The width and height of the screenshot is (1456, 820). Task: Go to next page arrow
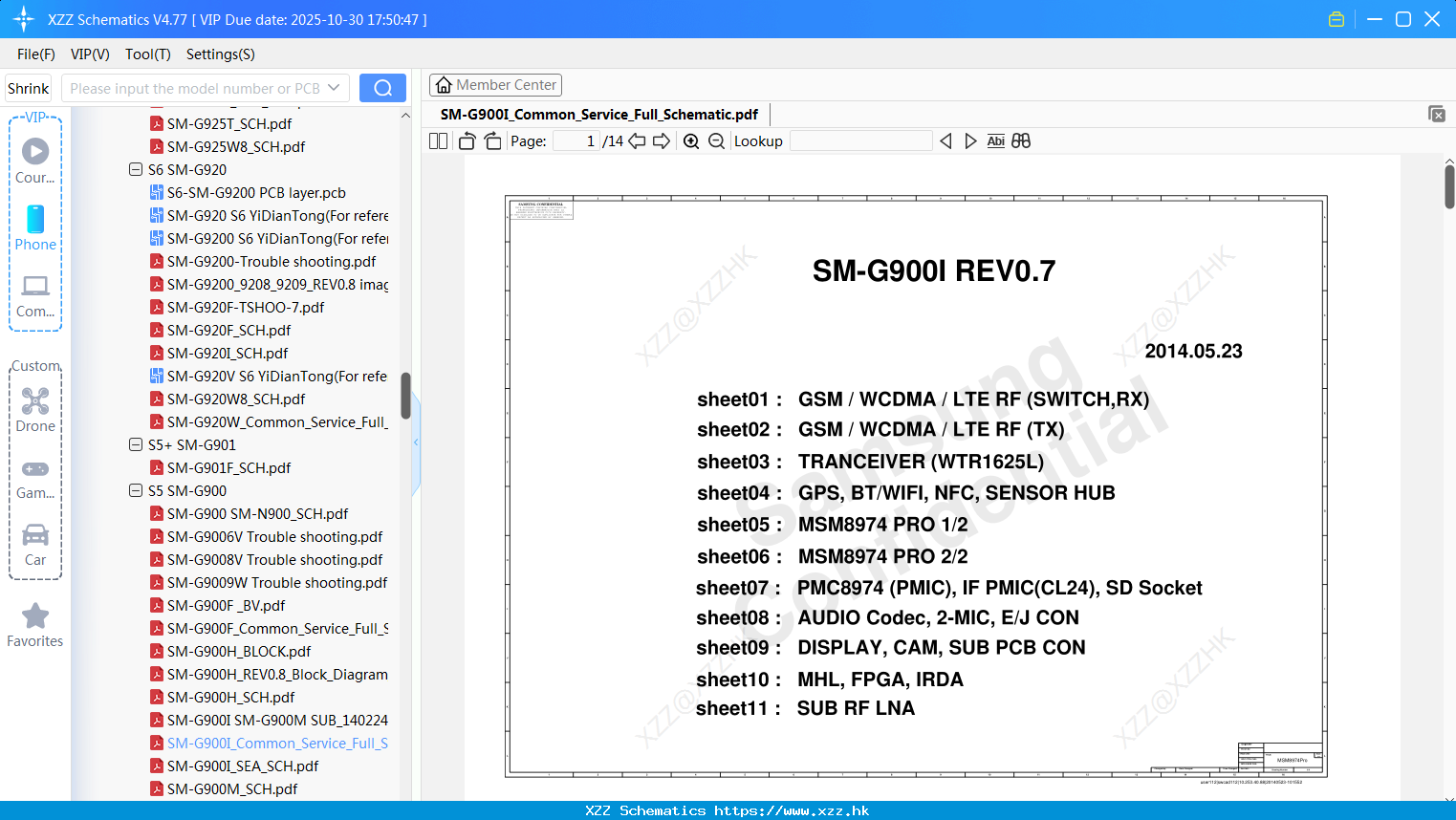click(x=662, y=140)
